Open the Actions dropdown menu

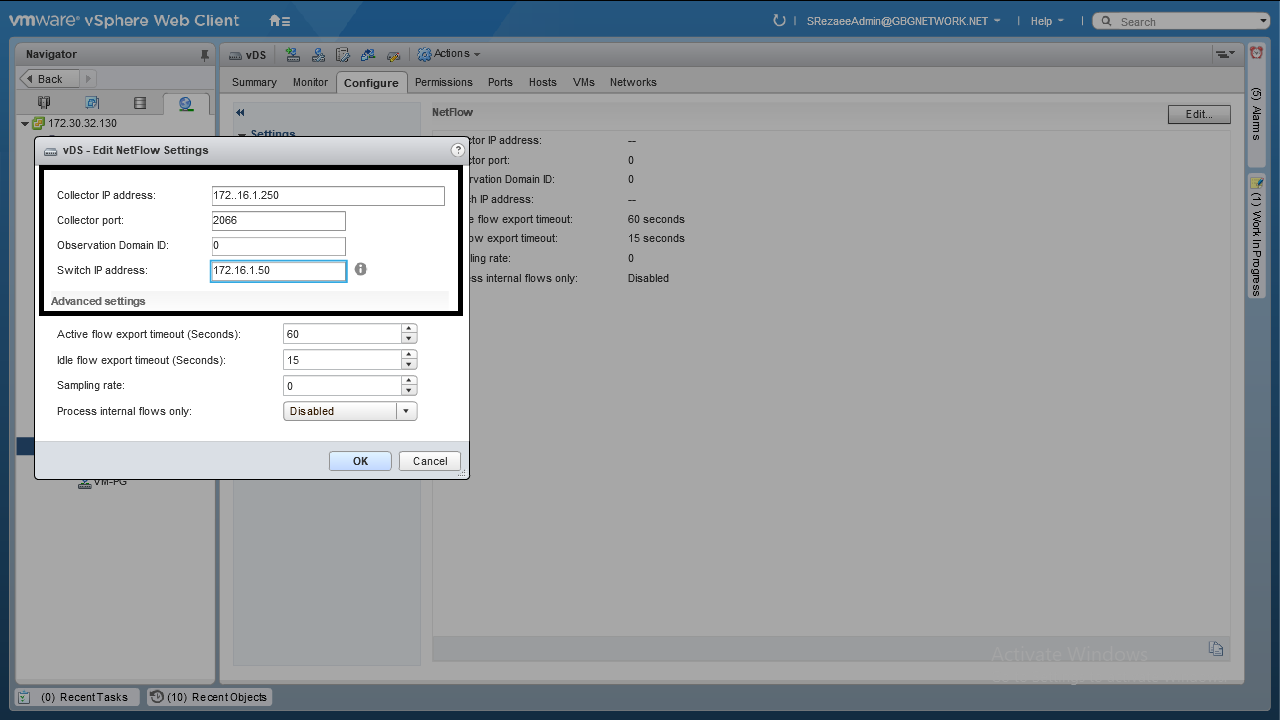click(450, 54)
